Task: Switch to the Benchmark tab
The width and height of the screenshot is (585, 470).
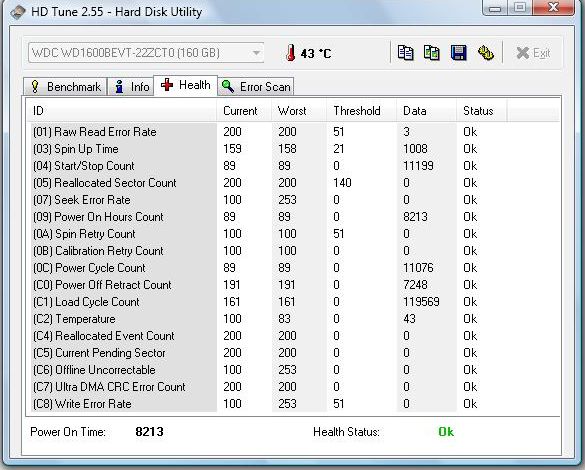Action: [65, 87]
